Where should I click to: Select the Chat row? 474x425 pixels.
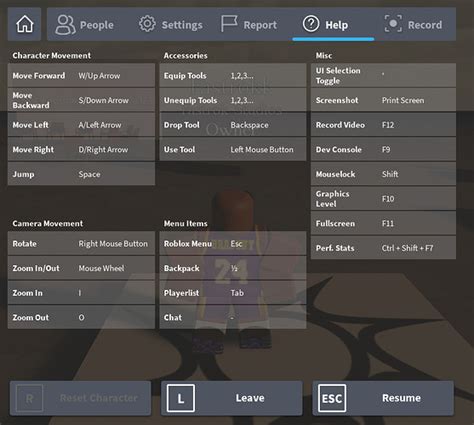coord(233,317)
